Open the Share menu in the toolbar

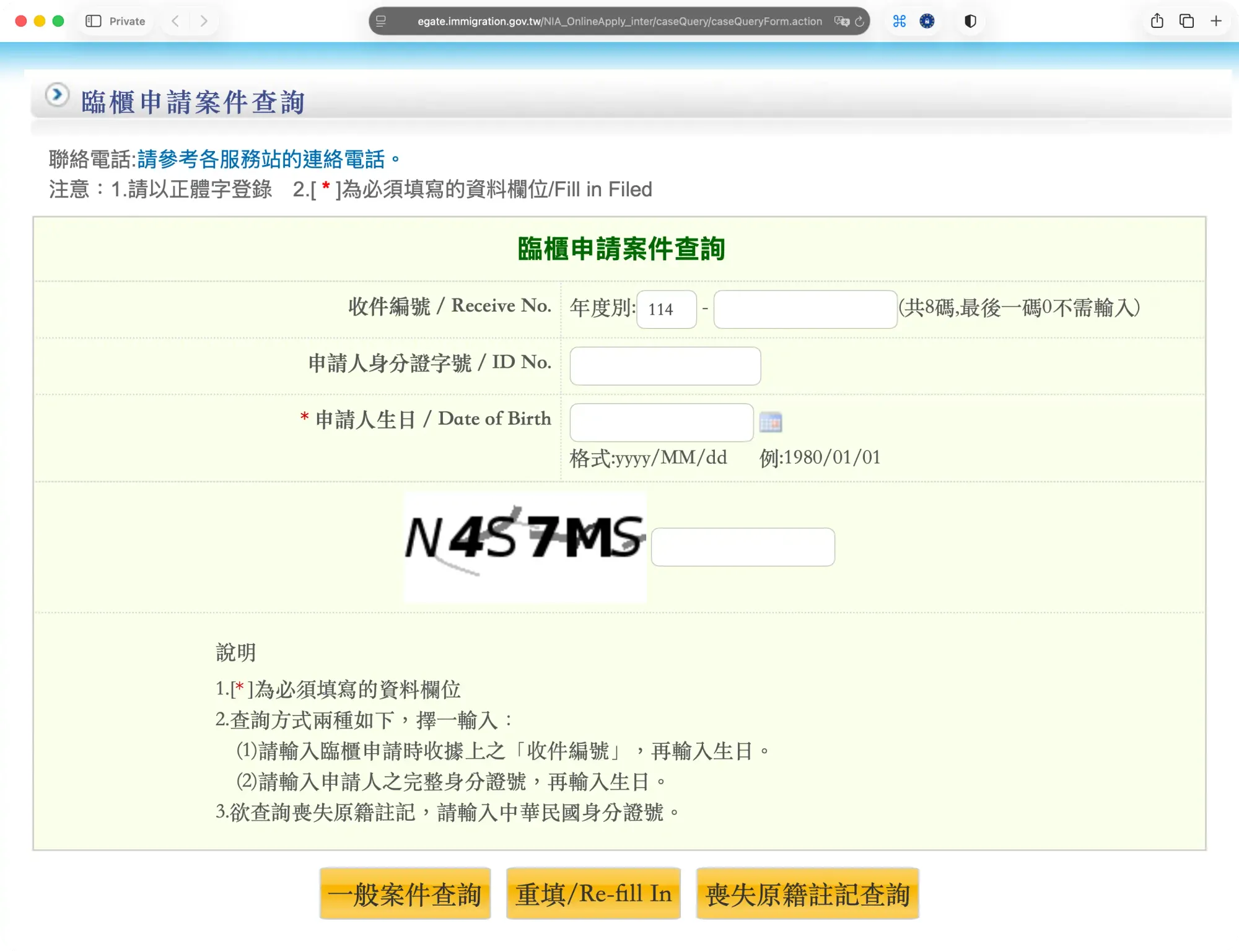coord(1156,20)
